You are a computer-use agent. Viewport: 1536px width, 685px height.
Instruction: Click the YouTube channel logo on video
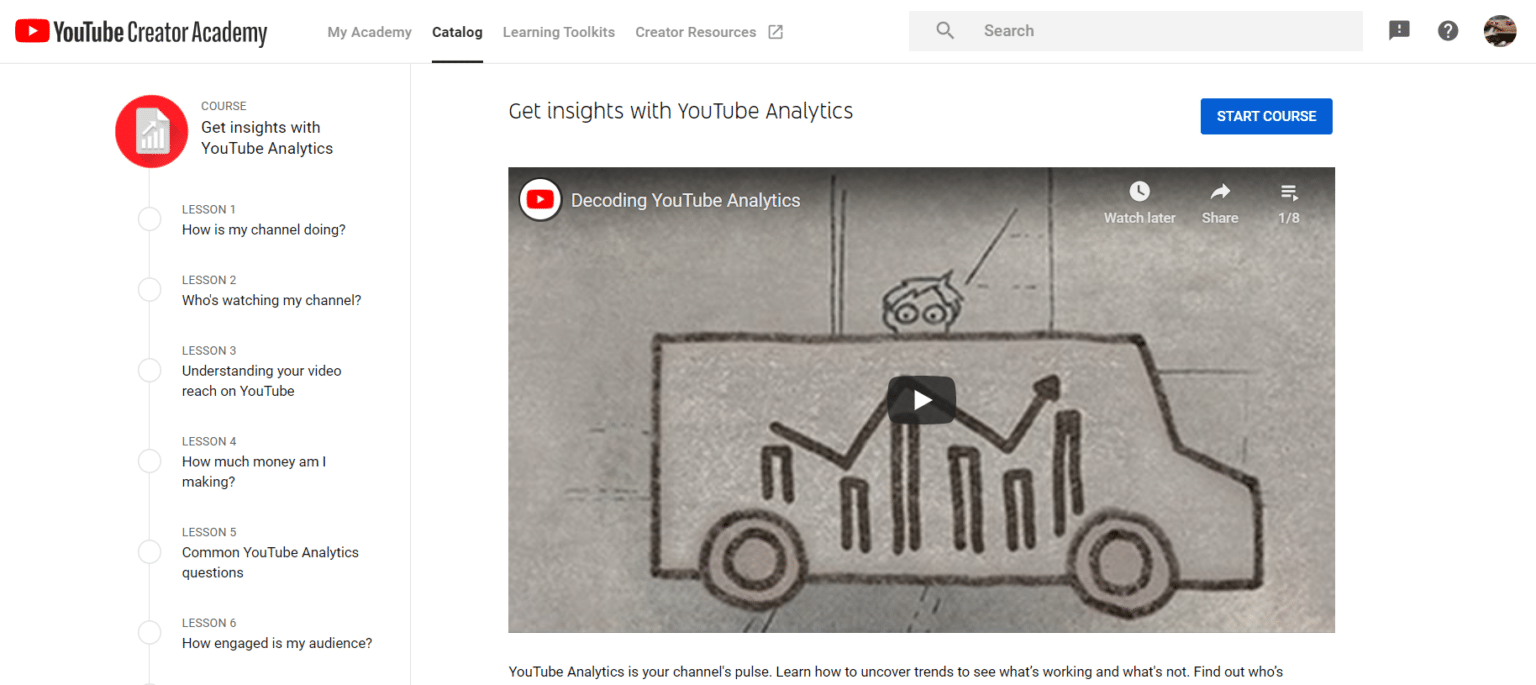[540, 200]
